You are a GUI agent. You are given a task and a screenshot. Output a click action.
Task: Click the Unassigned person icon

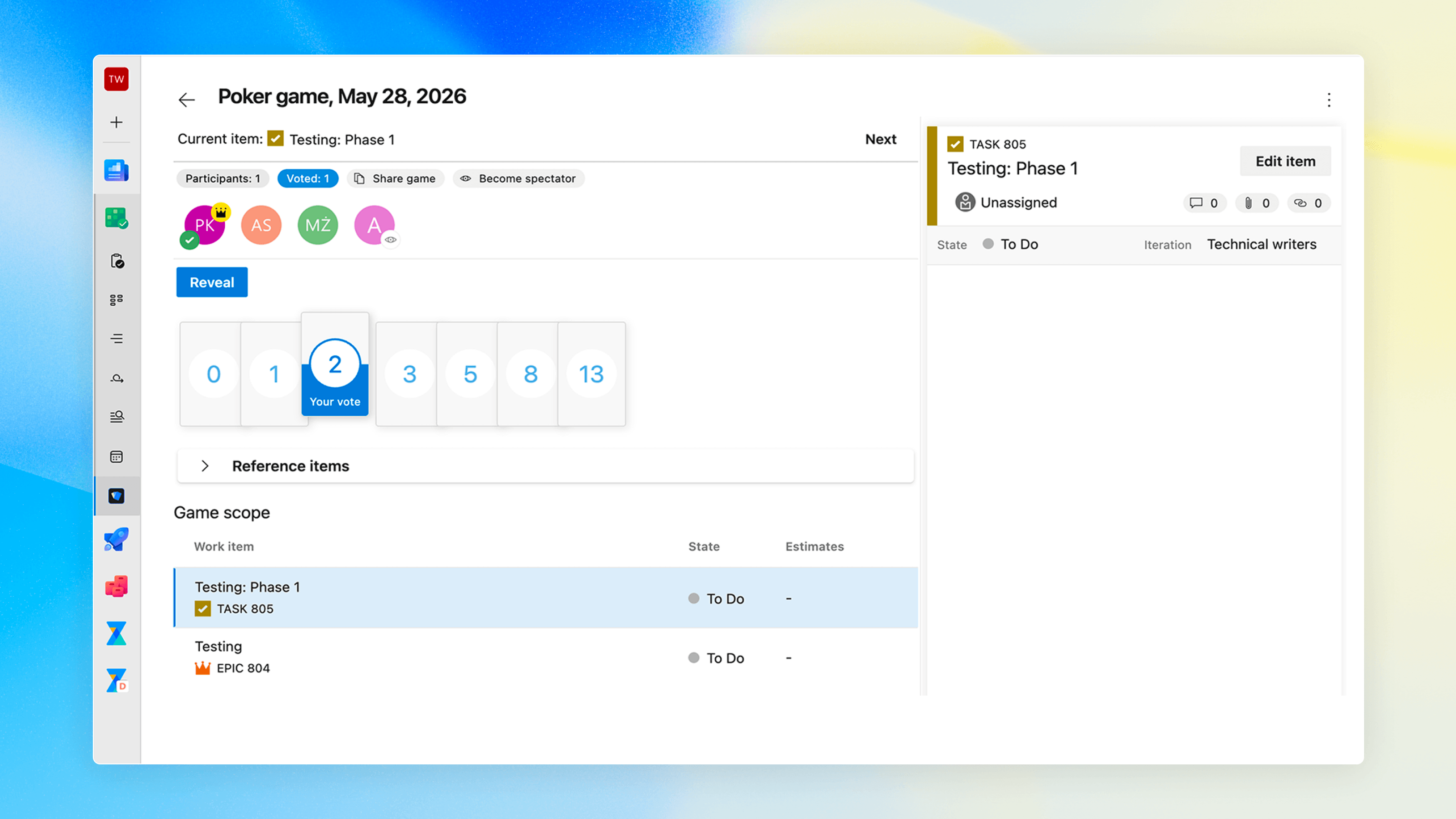point(965,202)
